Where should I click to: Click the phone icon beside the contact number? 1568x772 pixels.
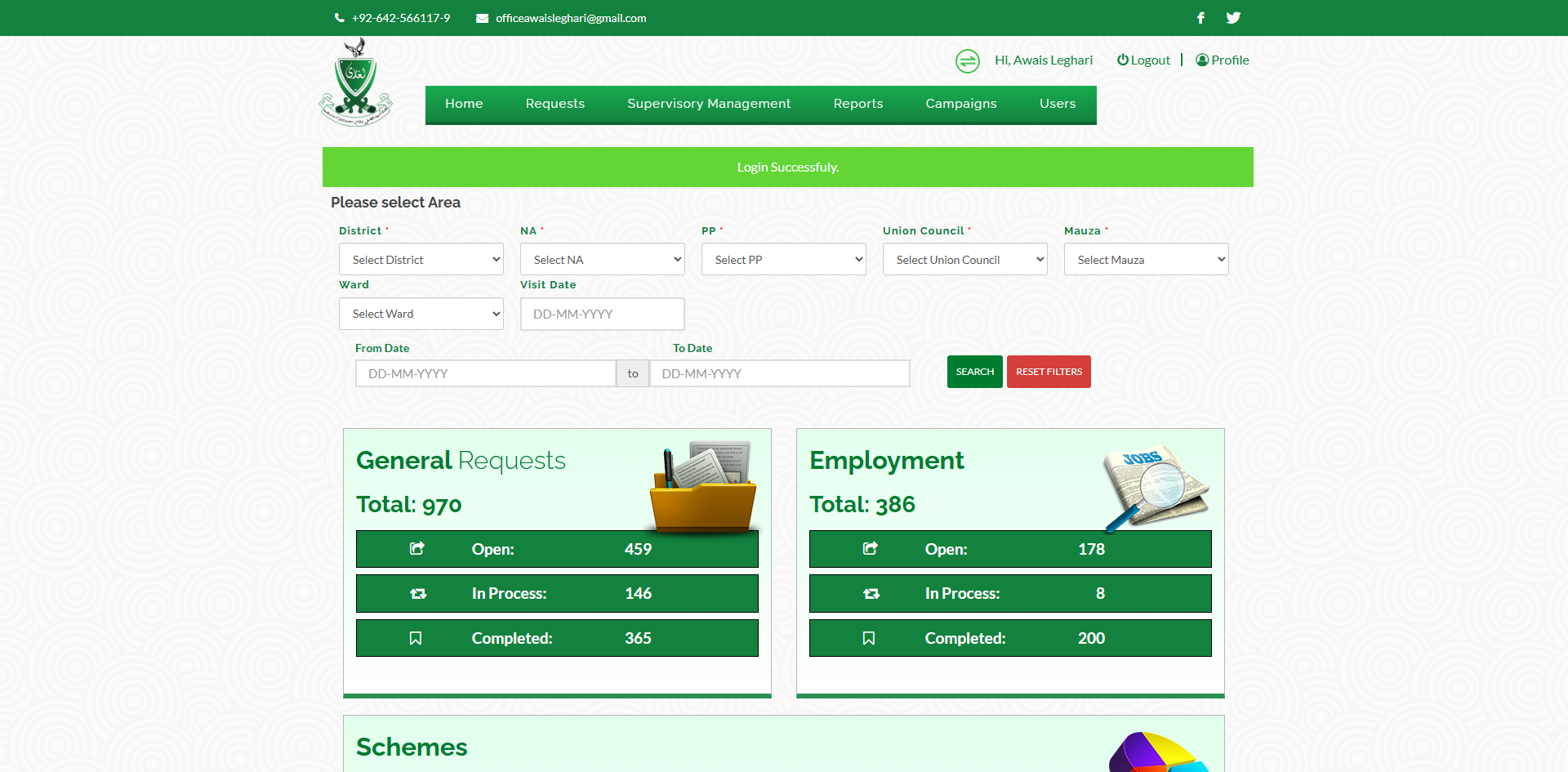339,18
